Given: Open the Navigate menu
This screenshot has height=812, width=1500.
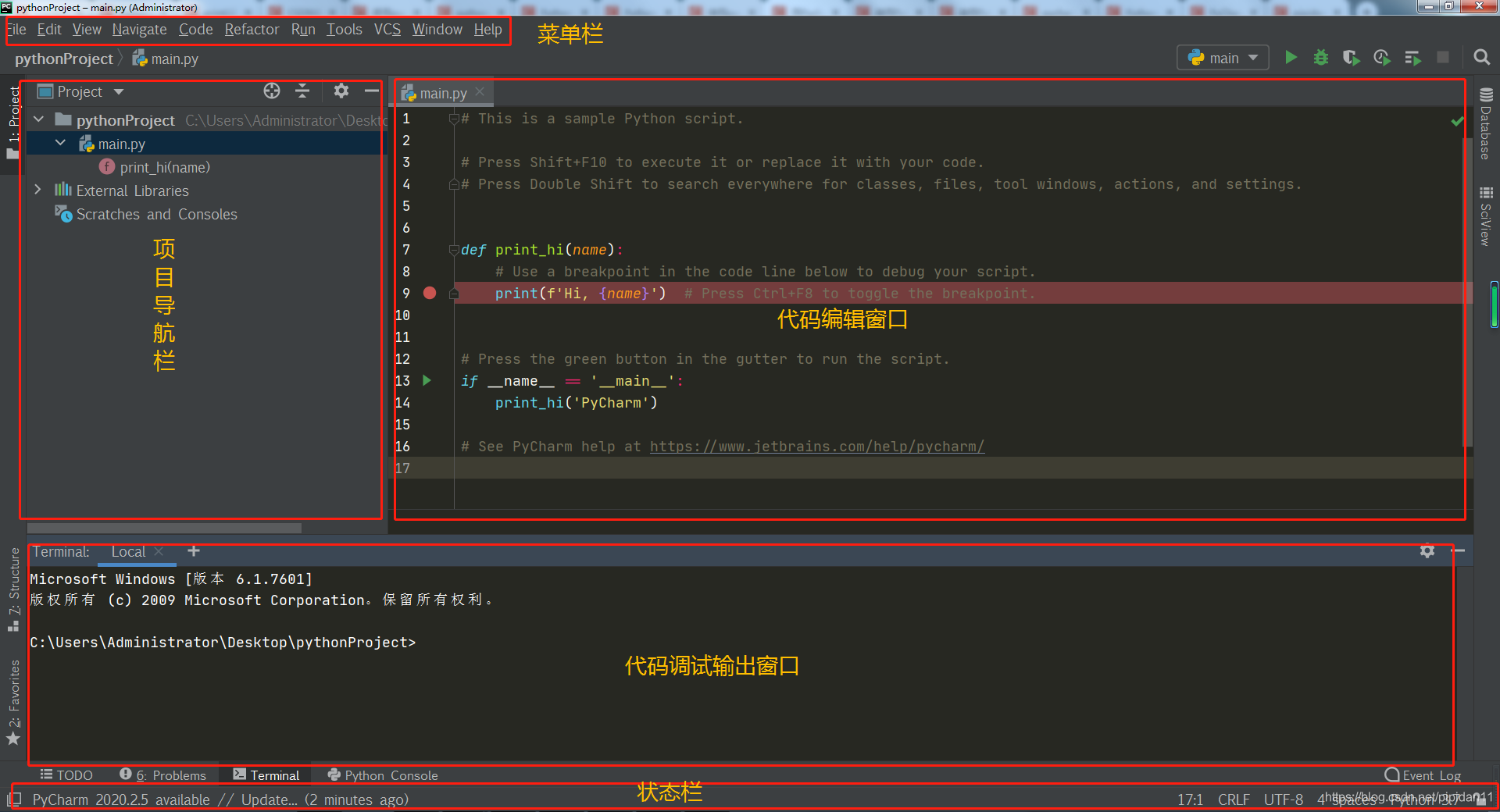Looking at the screenshot, I should pos(139,30).
